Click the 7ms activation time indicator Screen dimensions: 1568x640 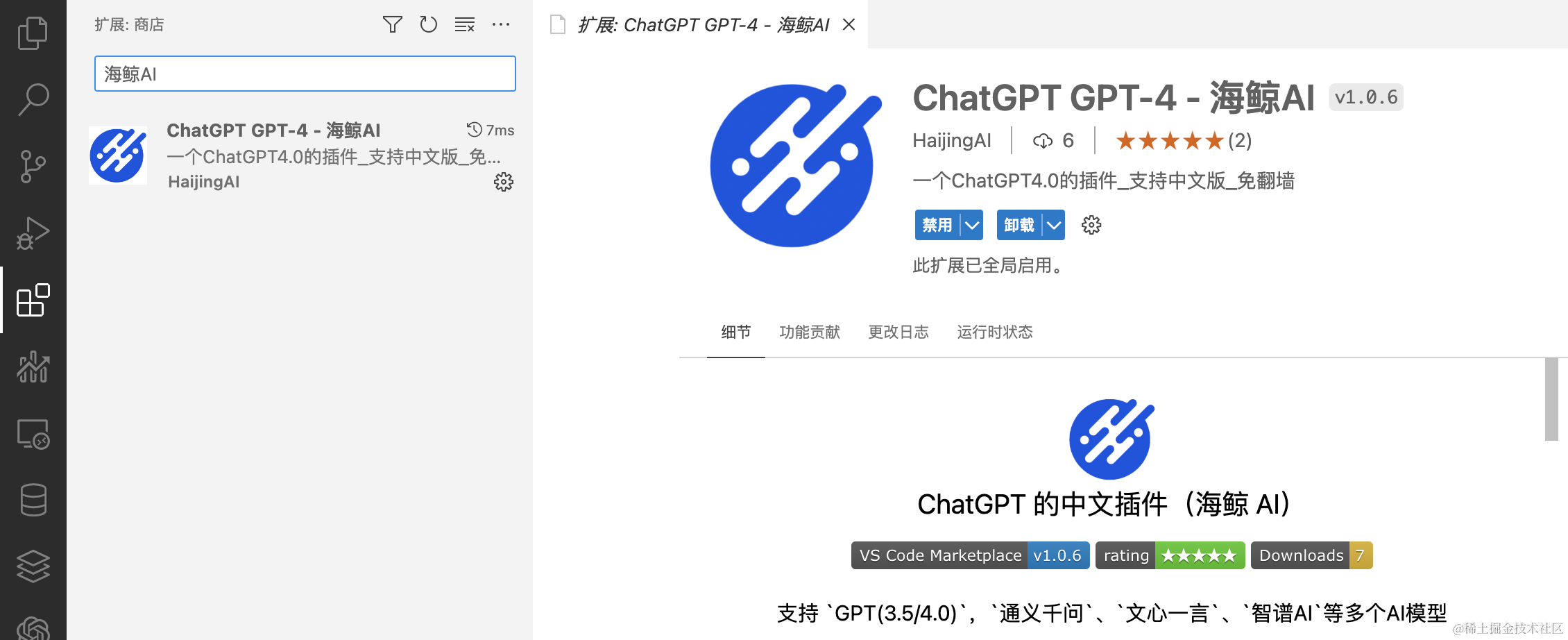point(491,130)
